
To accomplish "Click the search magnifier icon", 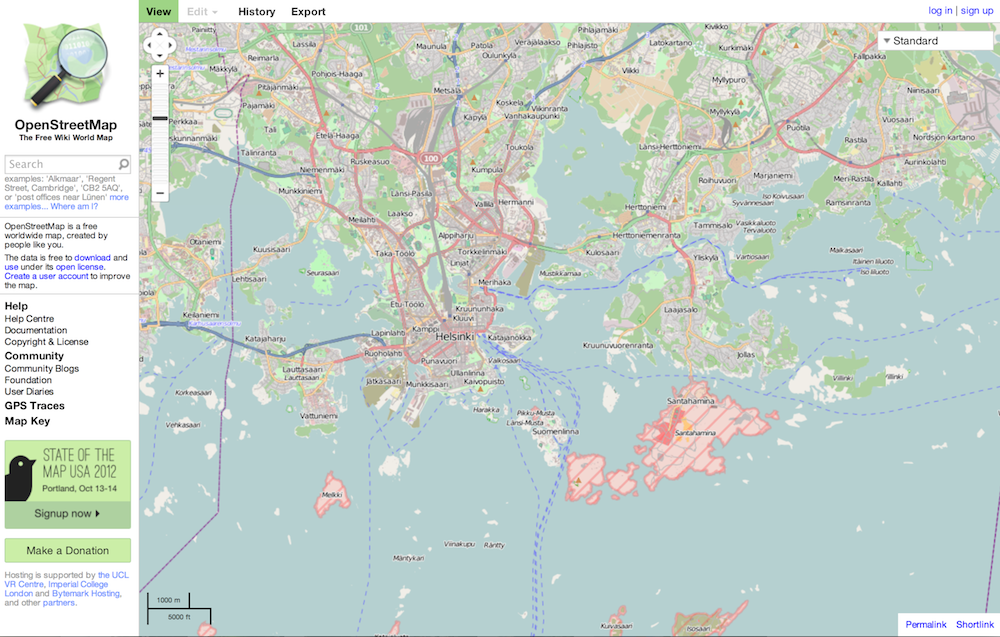I will tap(124, 164).
